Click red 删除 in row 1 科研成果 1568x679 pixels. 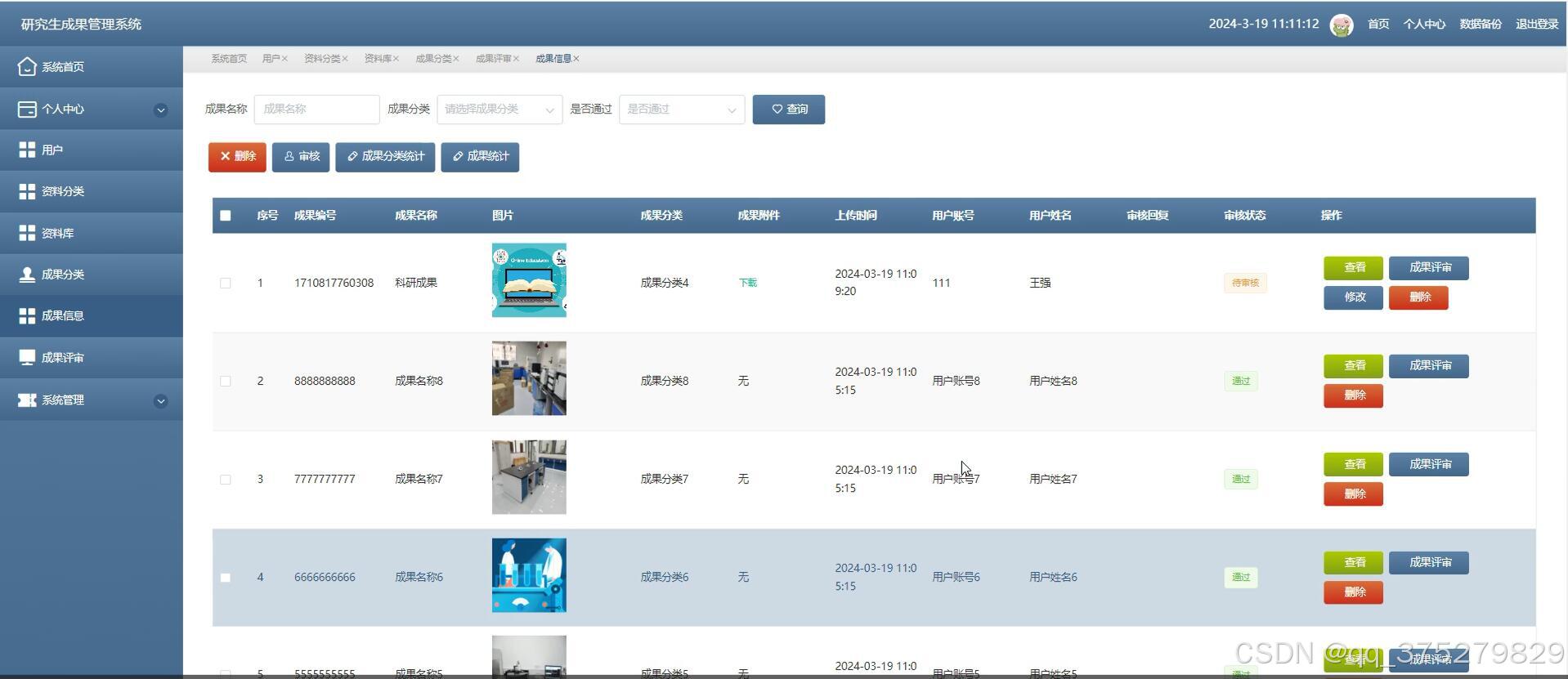[1418, 297]
